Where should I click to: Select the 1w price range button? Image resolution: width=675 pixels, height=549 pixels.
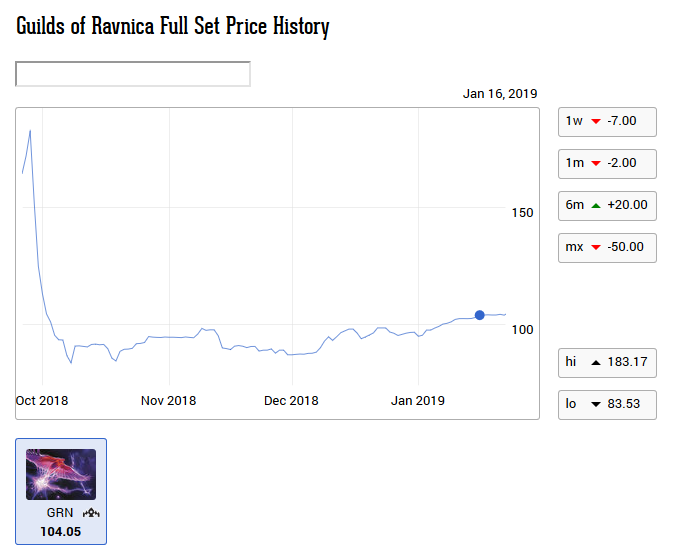click(x=606, y=122)
